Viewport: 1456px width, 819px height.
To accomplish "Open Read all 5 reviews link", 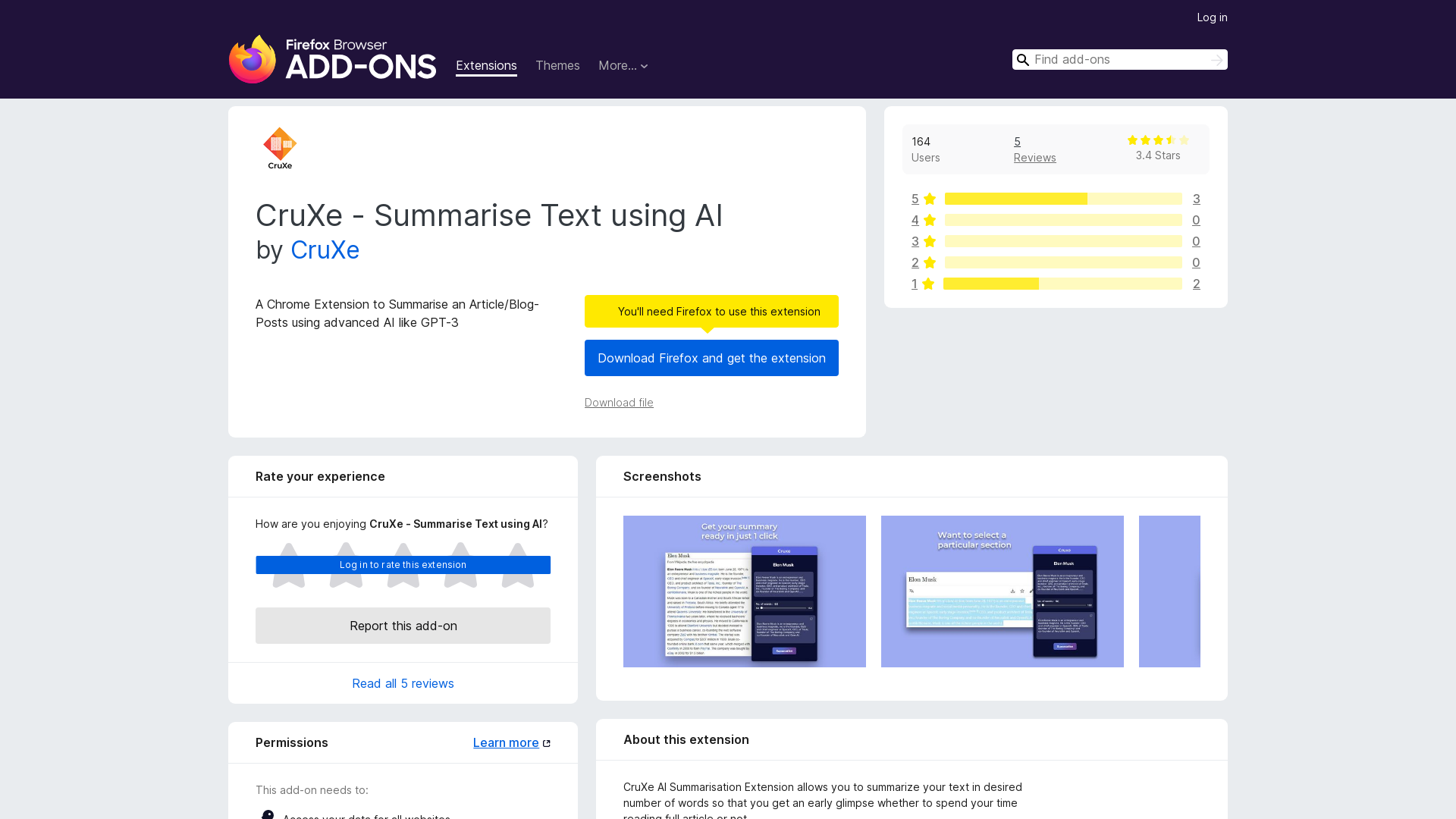I will (x=403, y=683).
